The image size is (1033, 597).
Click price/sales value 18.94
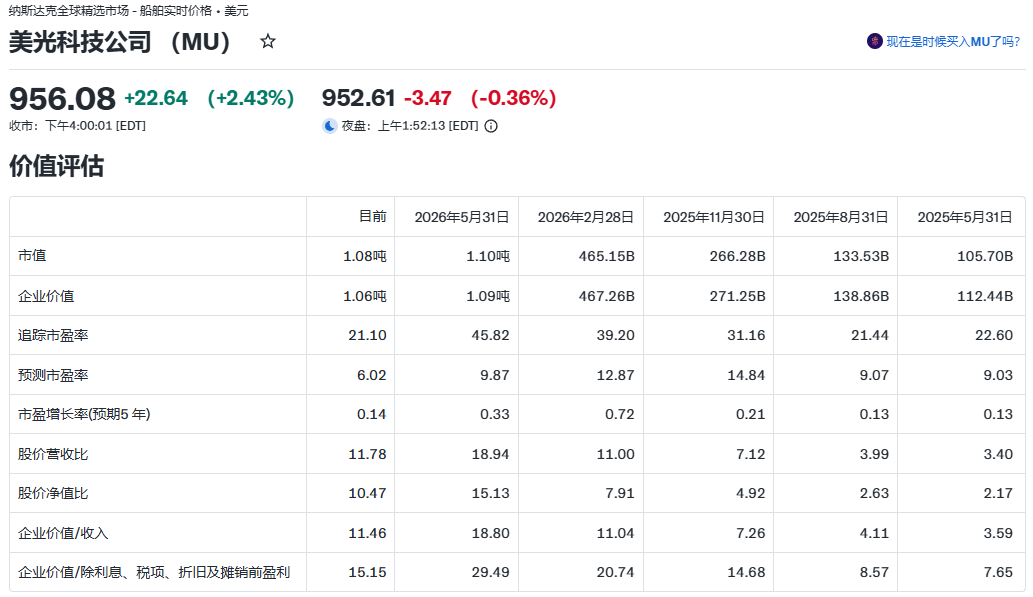(x=491, y=454)
